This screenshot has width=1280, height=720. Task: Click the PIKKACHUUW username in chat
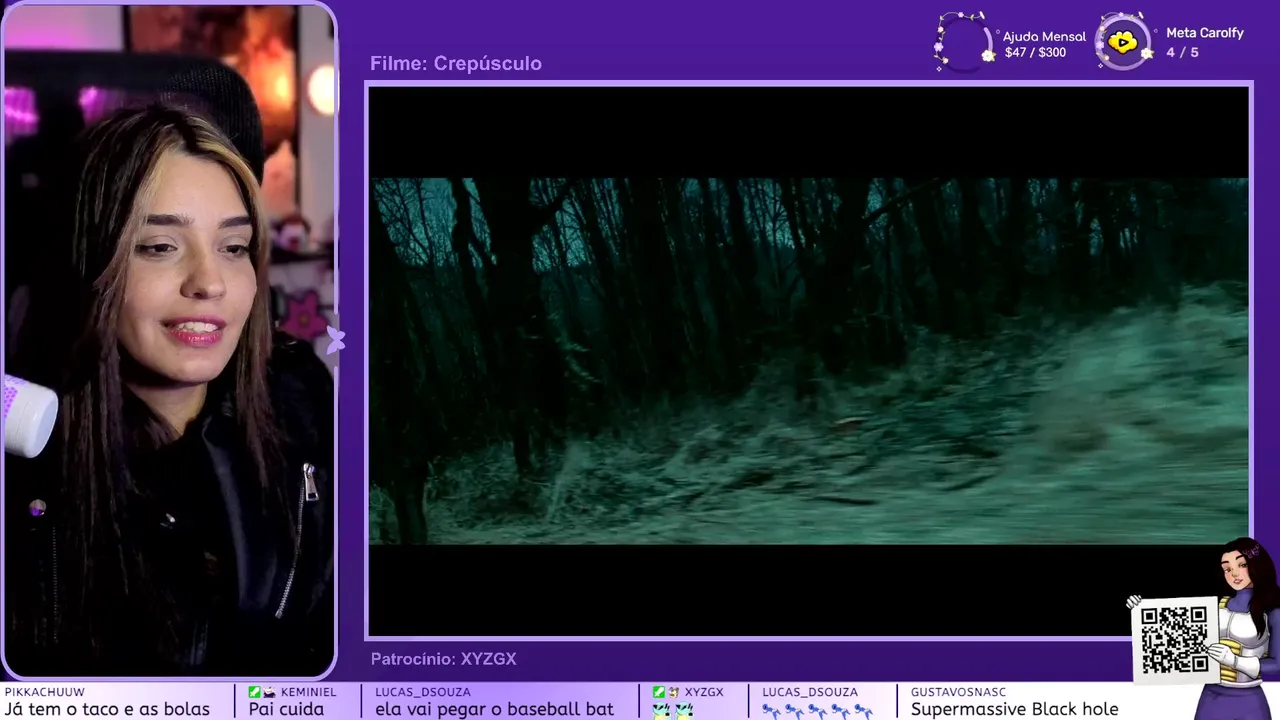[x=45, y=692]
